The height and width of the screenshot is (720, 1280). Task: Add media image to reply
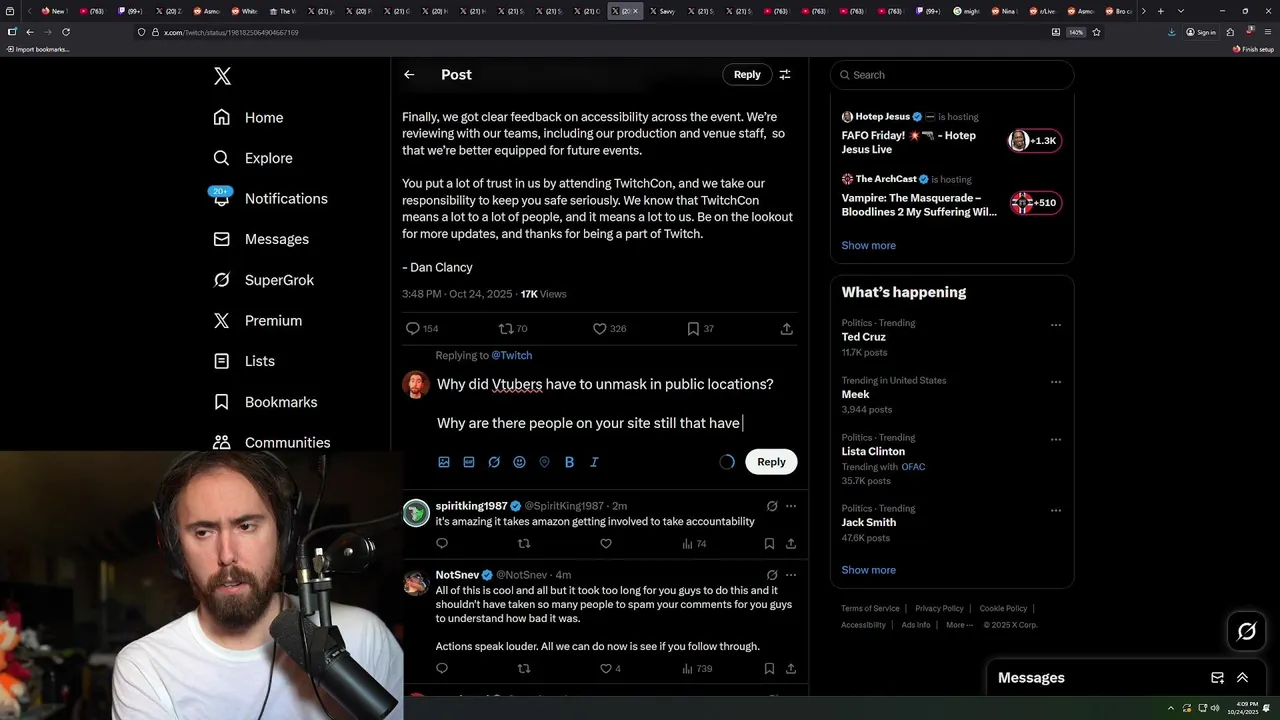pyautogui.click(x=444, y=462)
